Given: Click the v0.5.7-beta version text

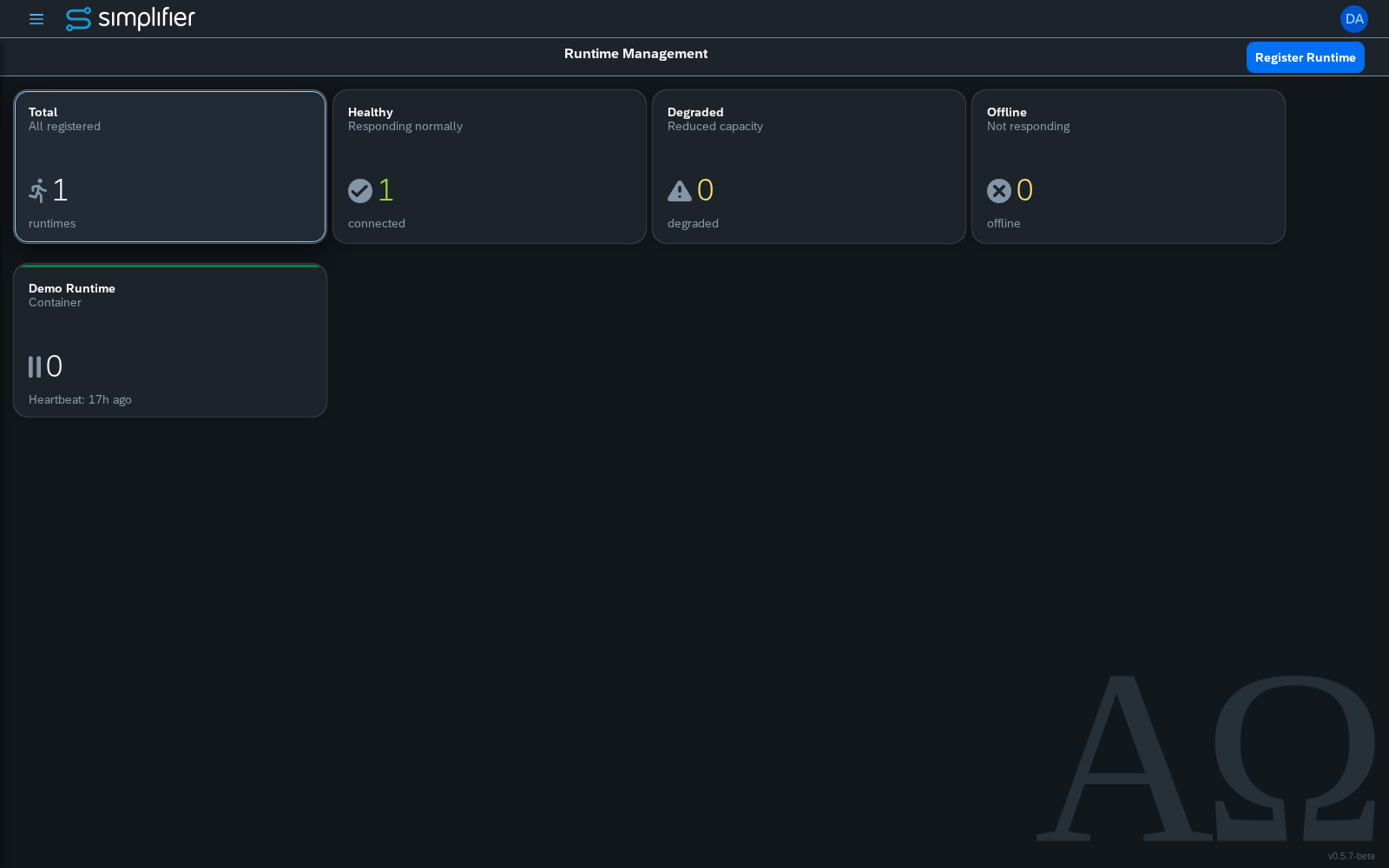Looking at the screenshot, I should (x=1351, y=857).
